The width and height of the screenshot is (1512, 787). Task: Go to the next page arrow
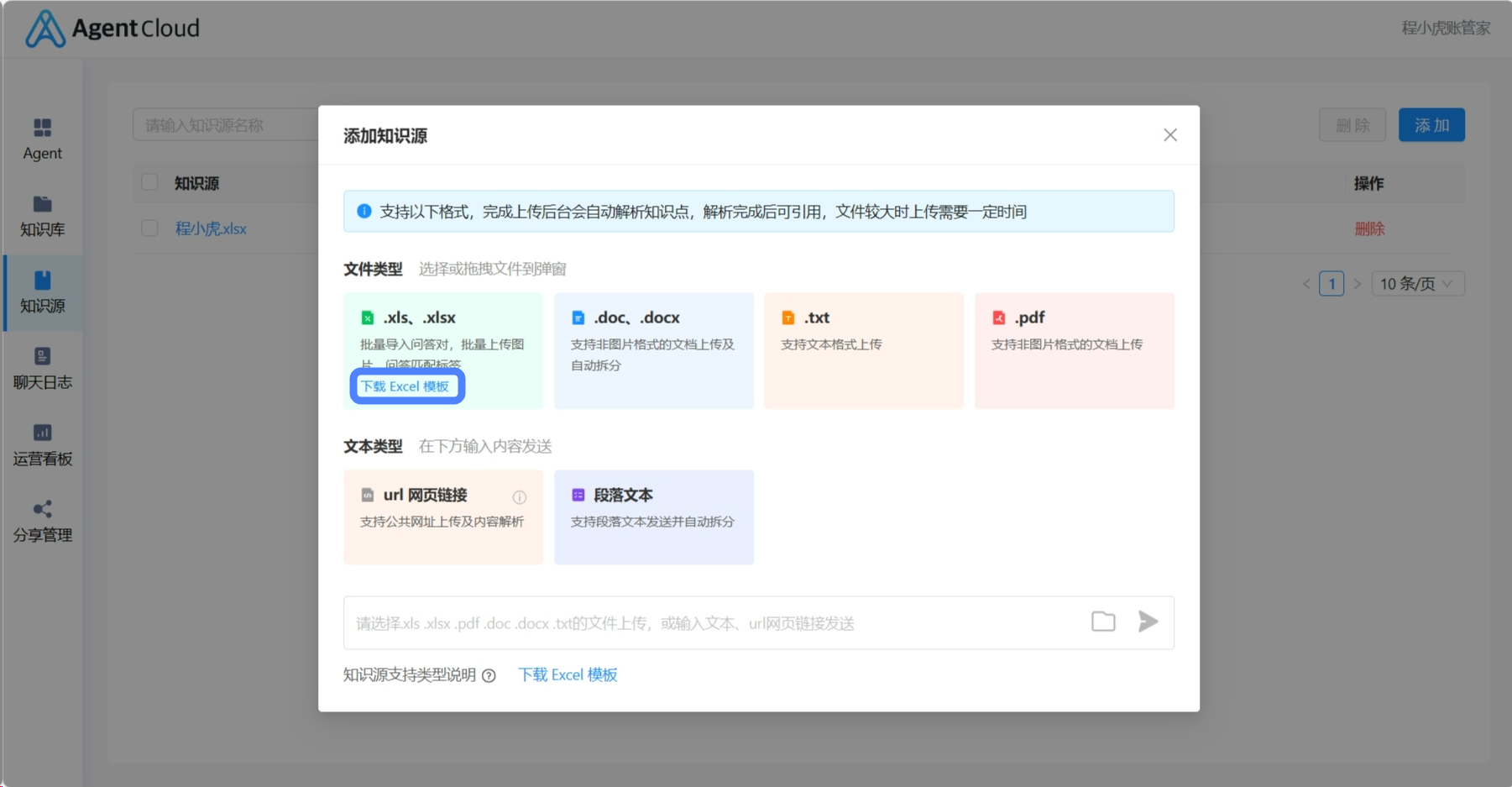click(x=1357, y=284)
